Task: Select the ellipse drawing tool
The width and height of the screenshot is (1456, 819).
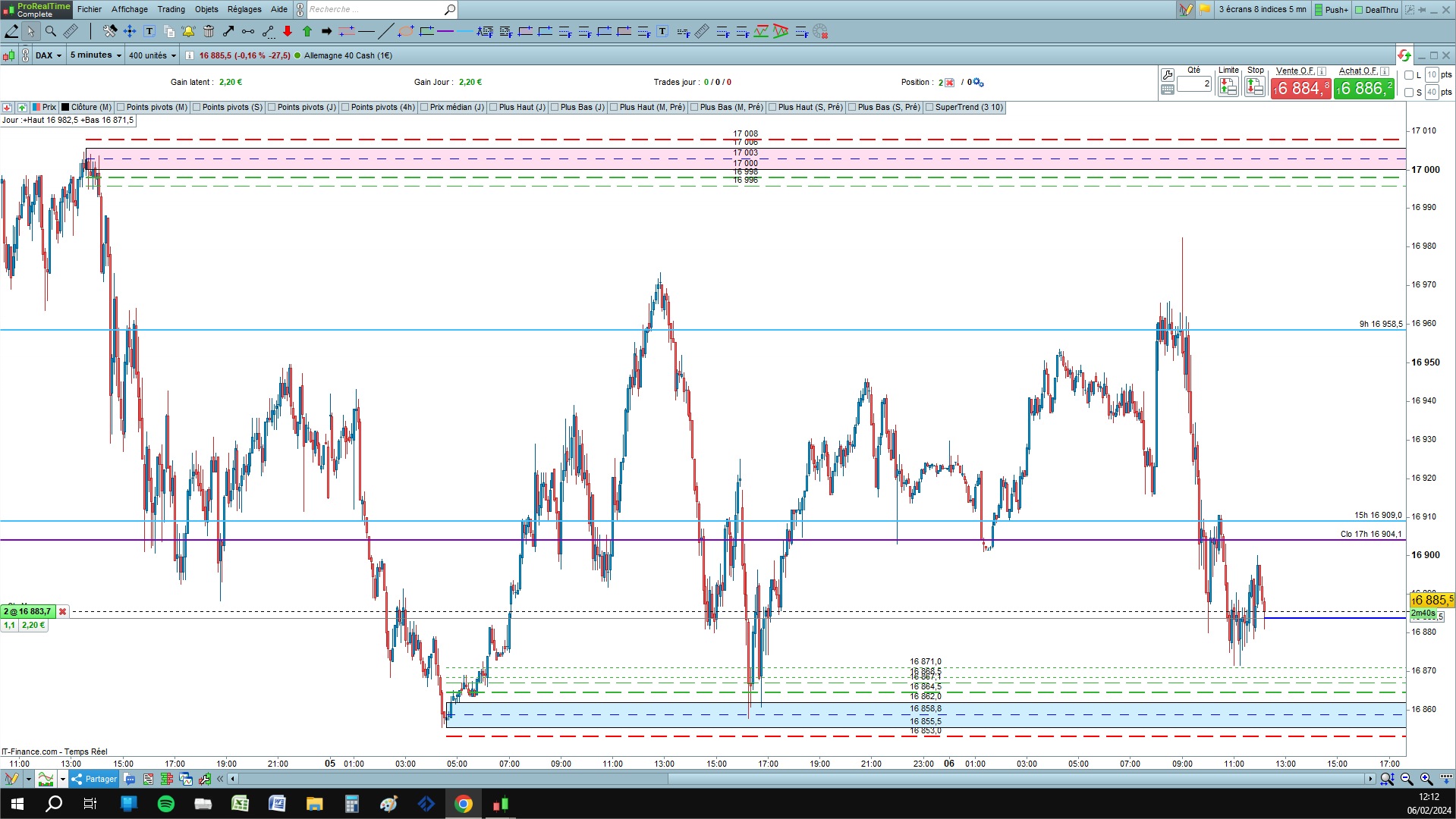Action: pos(406,31)
